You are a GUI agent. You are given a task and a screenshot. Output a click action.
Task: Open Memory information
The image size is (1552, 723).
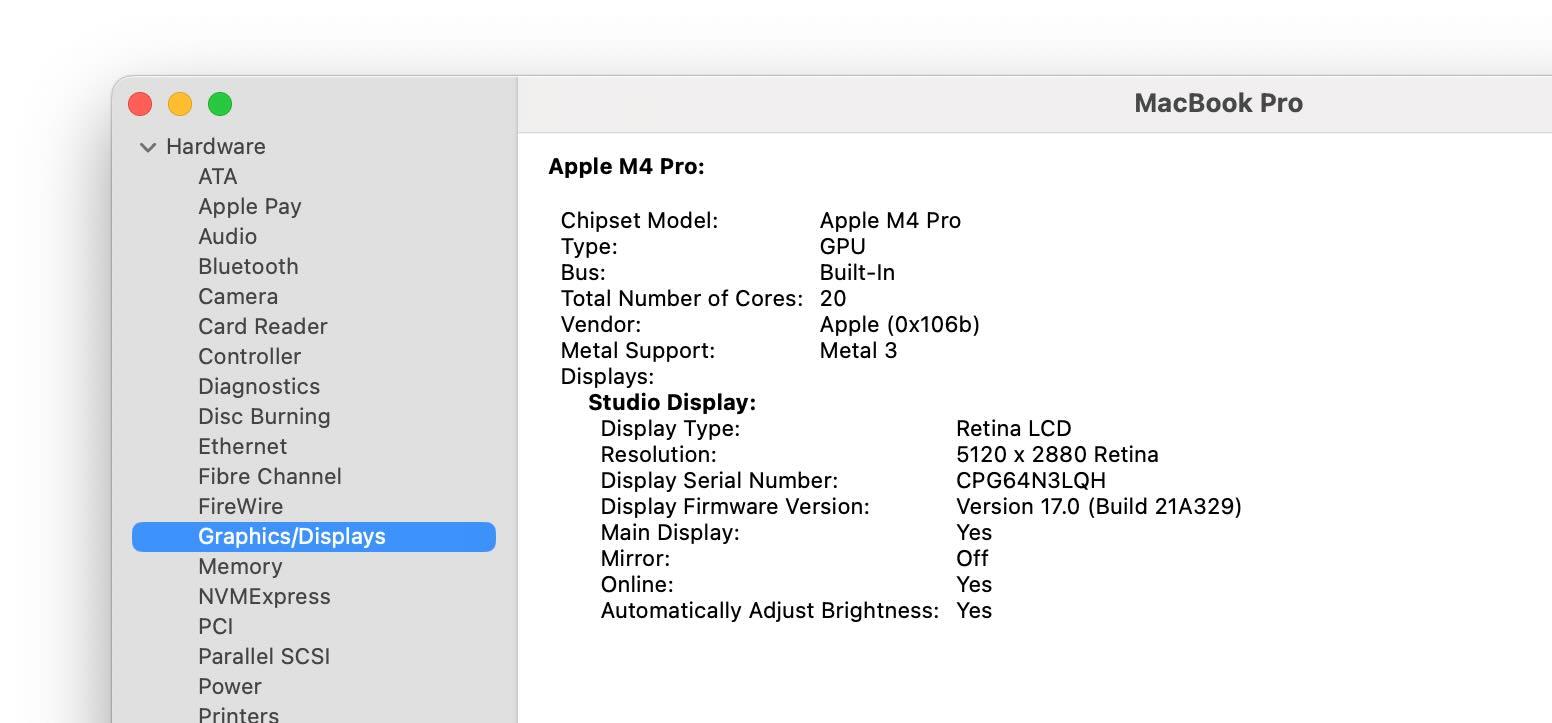tap(240, 566)
